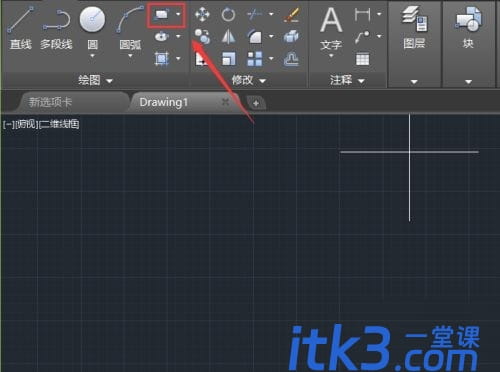Open the Rectangle tool dropdown arrow

pyautogui.click(x=178, y=14)
